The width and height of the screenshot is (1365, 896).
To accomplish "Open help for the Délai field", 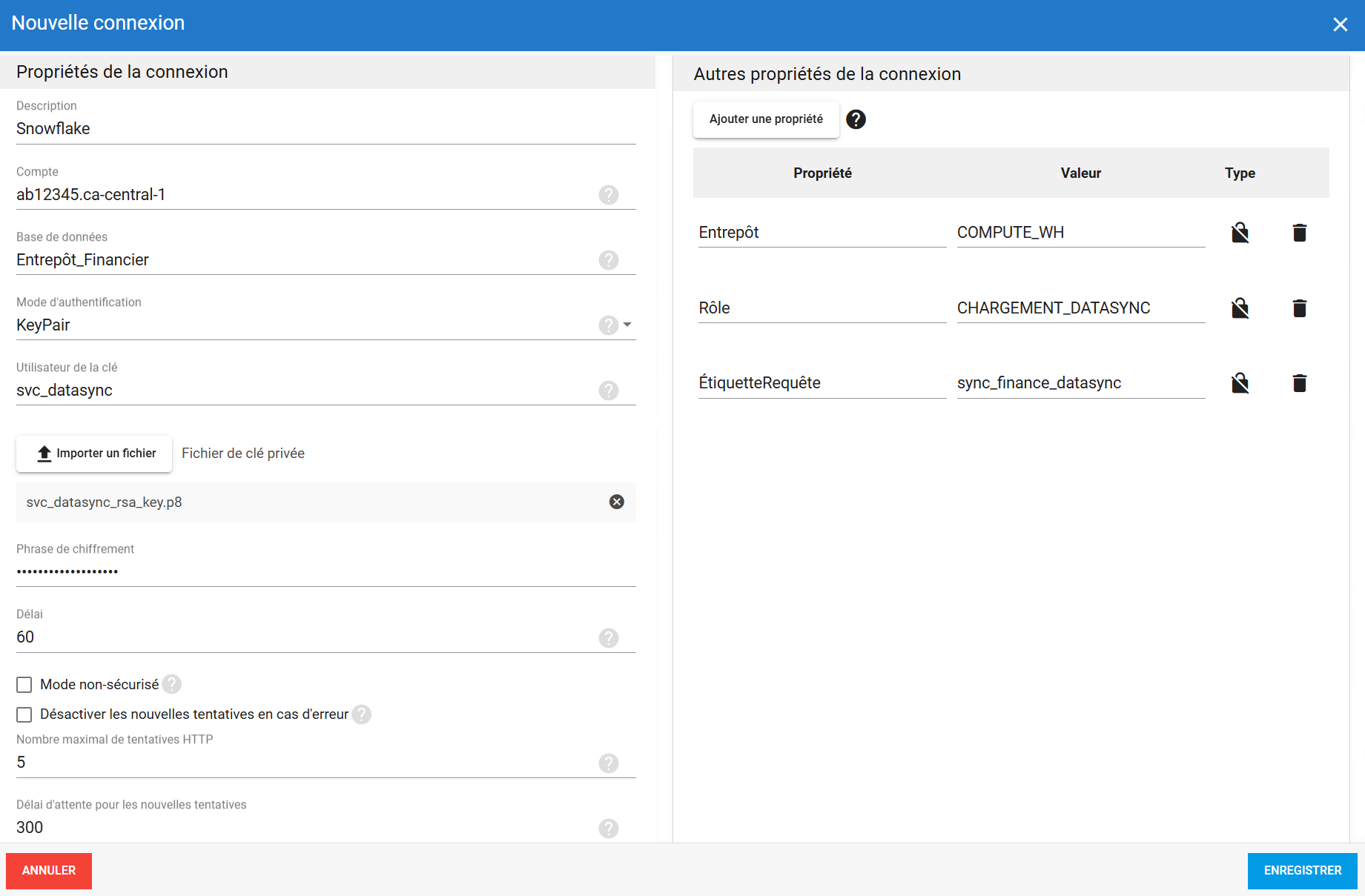I will (x=609, y=638).
